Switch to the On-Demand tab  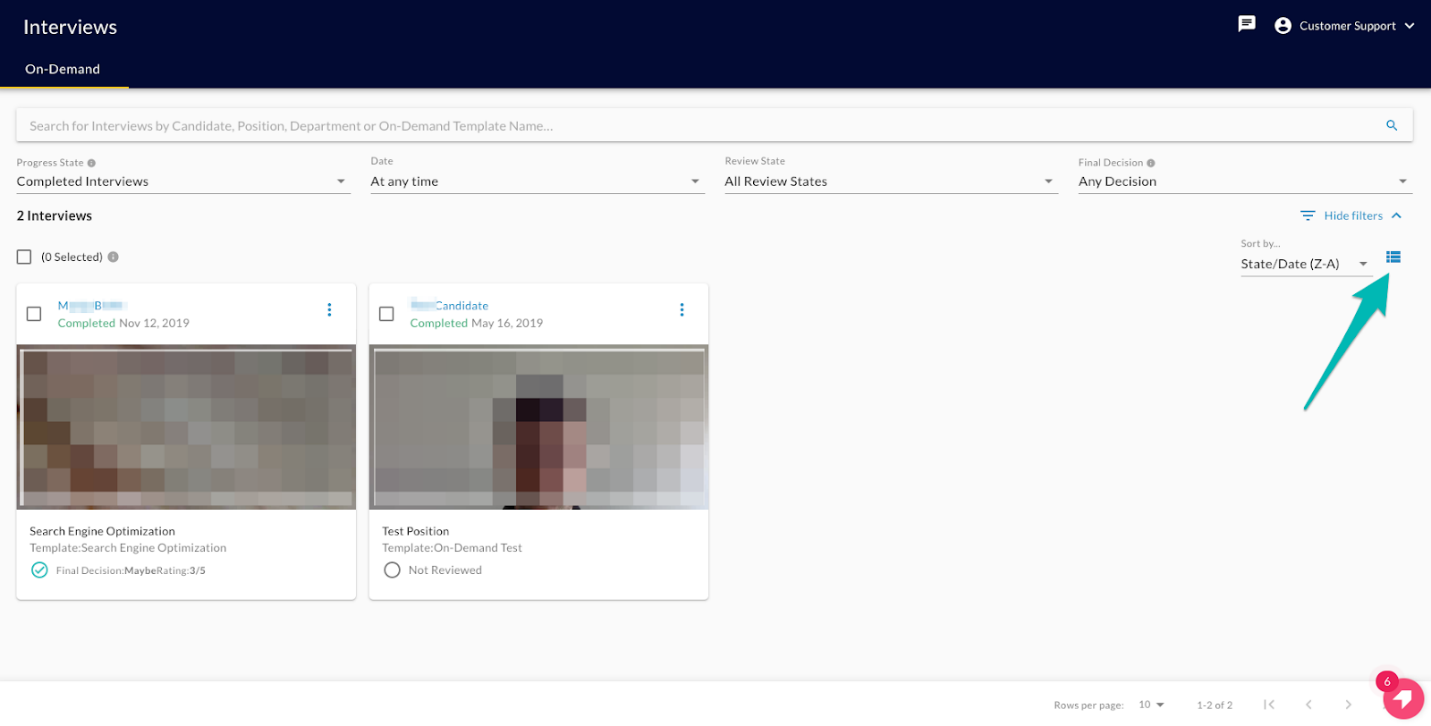63,69
